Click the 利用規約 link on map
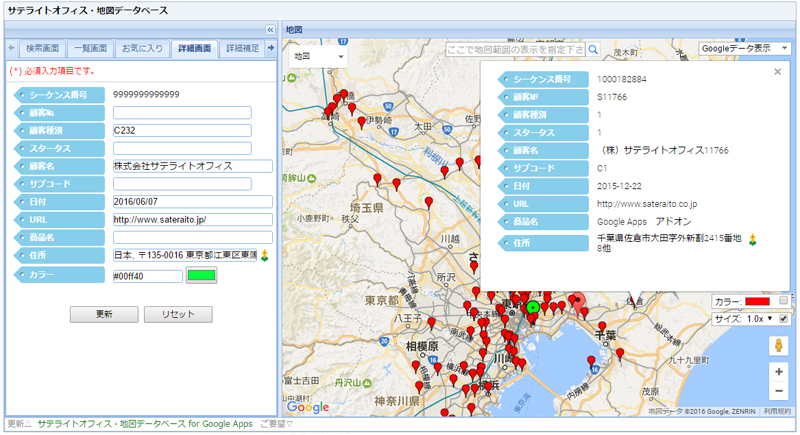Image resolution: width=800 pixels, height=435 pixels. click(x=777, y=411)
